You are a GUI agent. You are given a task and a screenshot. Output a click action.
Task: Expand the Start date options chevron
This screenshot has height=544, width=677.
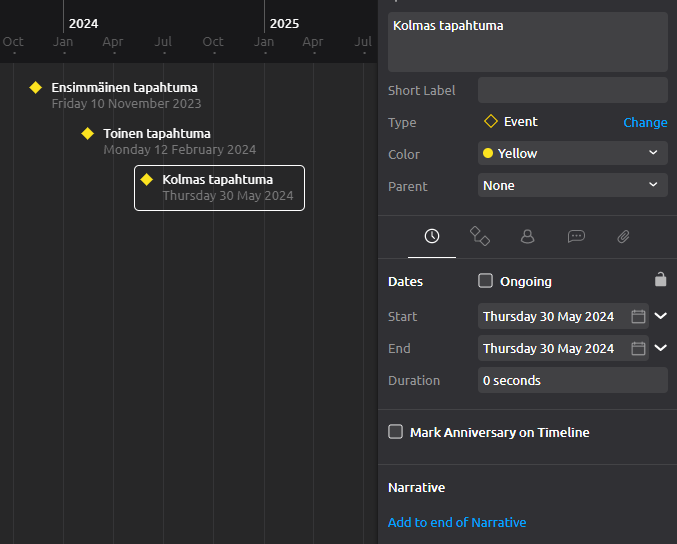pos(661,316)
